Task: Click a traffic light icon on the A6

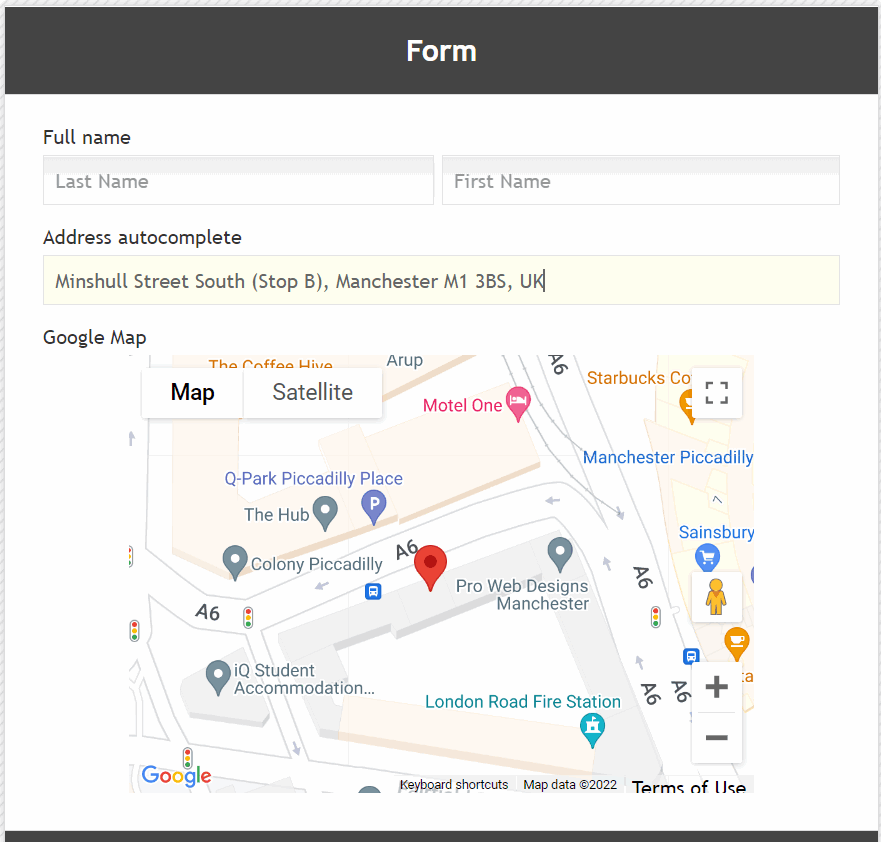Action: click(248, 617)
